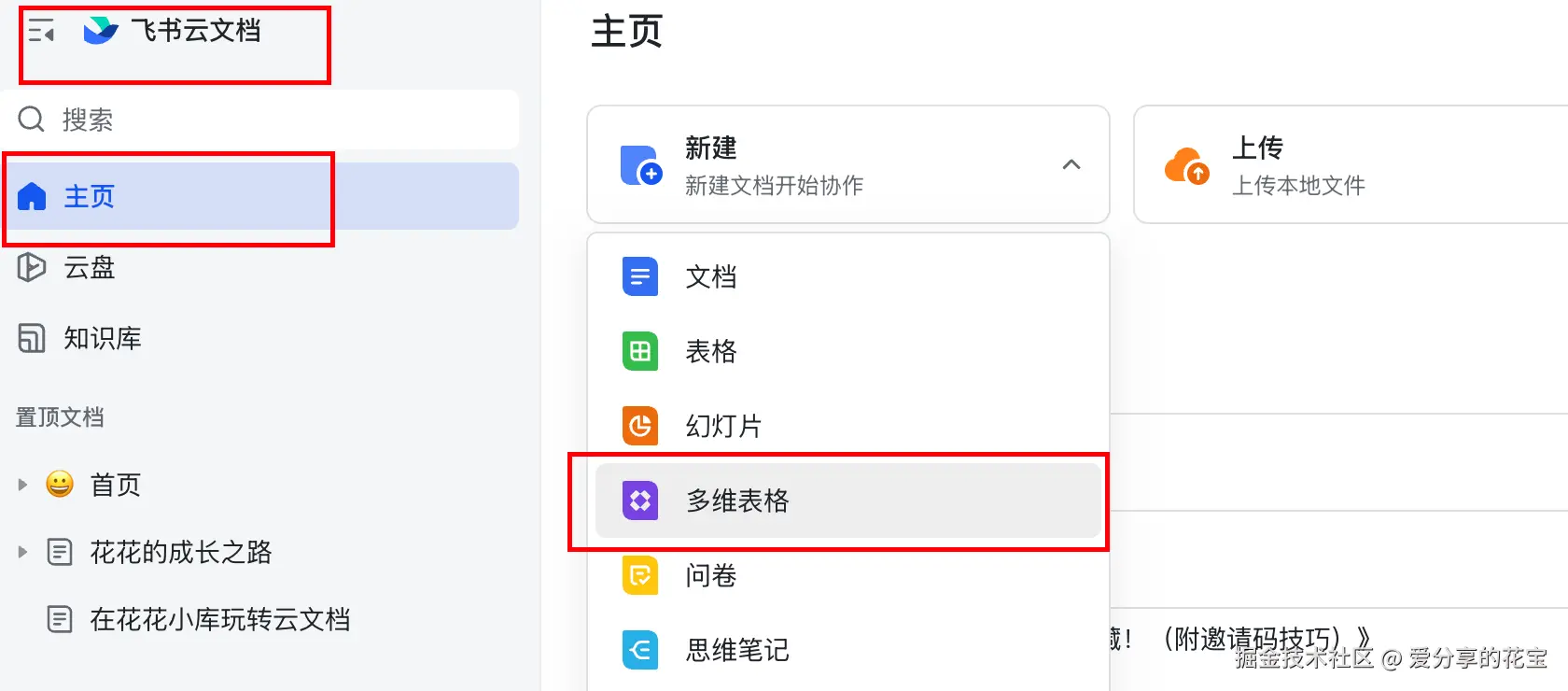Create a new 表格 spreadsheet
The width and height of the screenshot is (1568, 691).
[847, 351]
